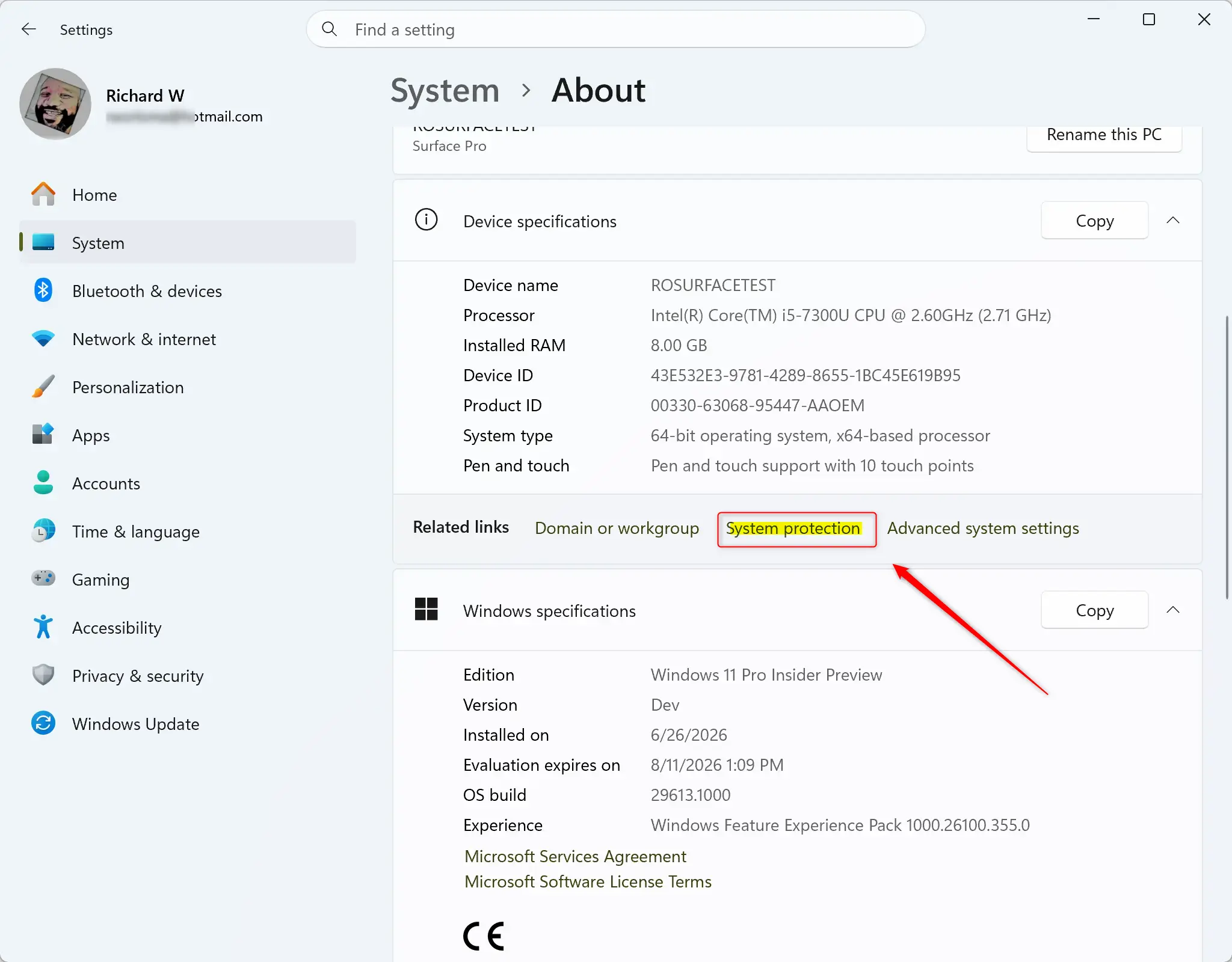Open Bluetooth & devices settings

(188, 291)
